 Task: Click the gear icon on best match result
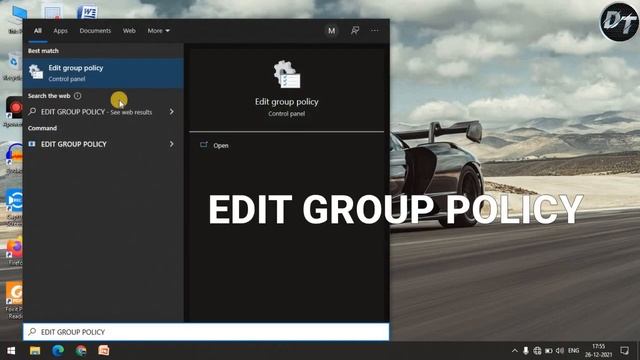point(36,72)
